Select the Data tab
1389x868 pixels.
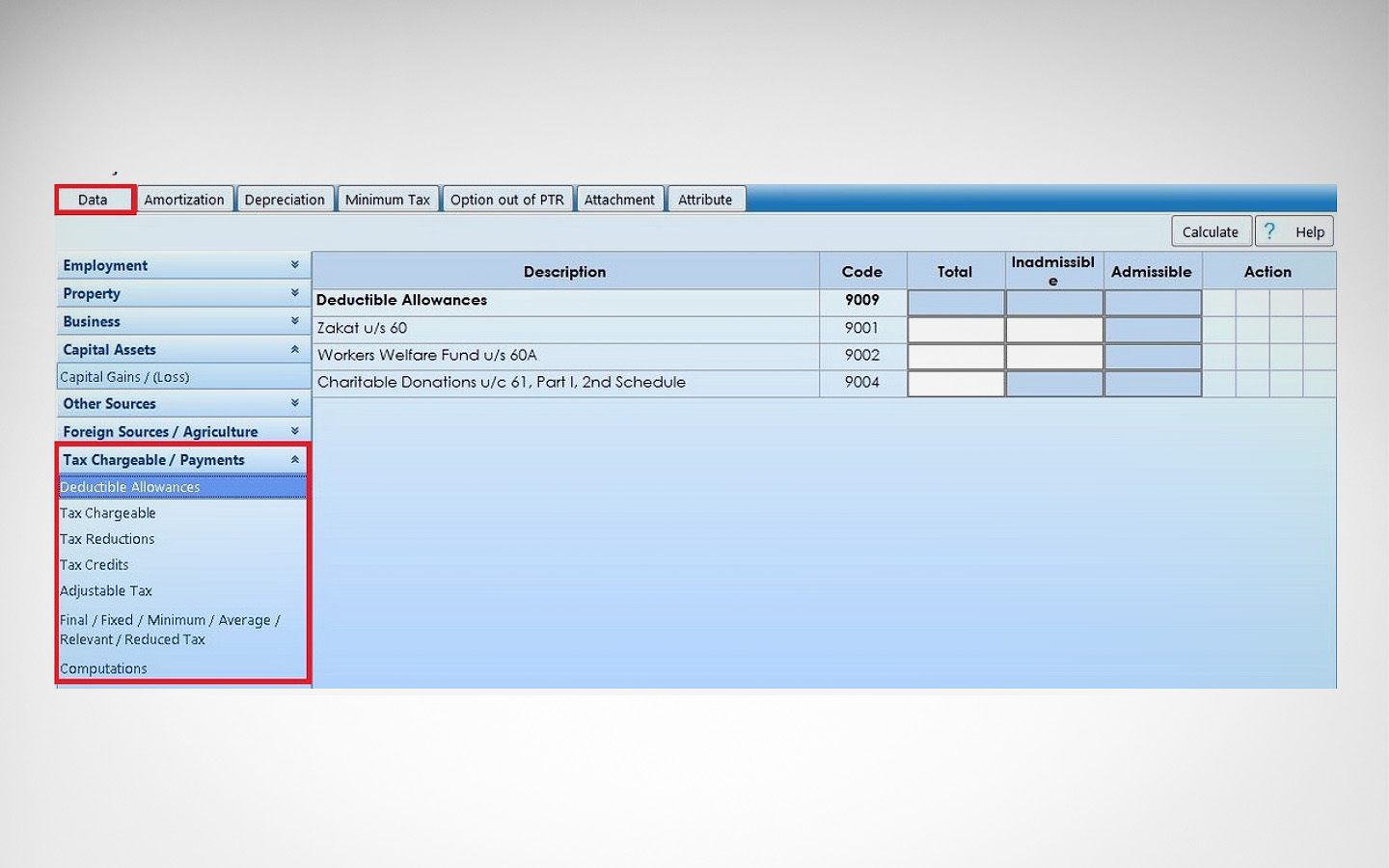coord(94,199)
